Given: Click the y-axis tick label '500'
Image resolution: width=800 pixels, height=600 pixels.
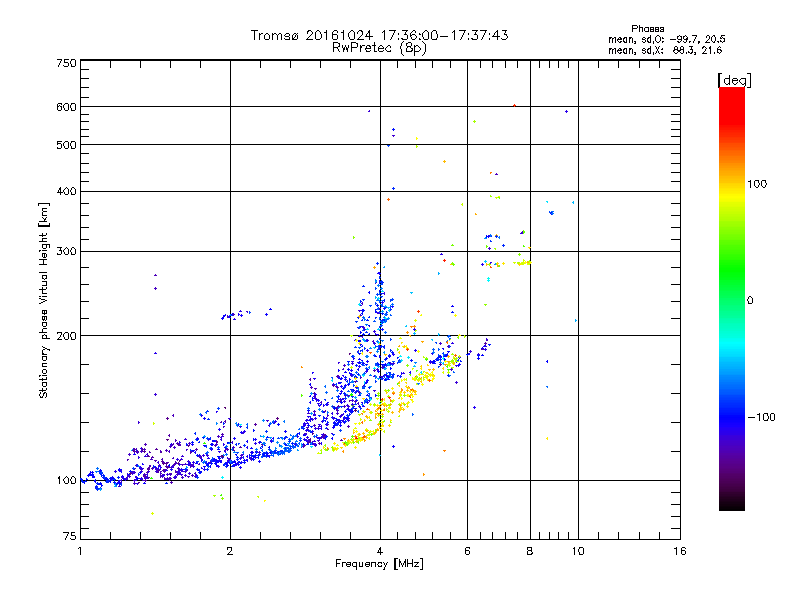Looking at the screenshot, I should (67, 145).
